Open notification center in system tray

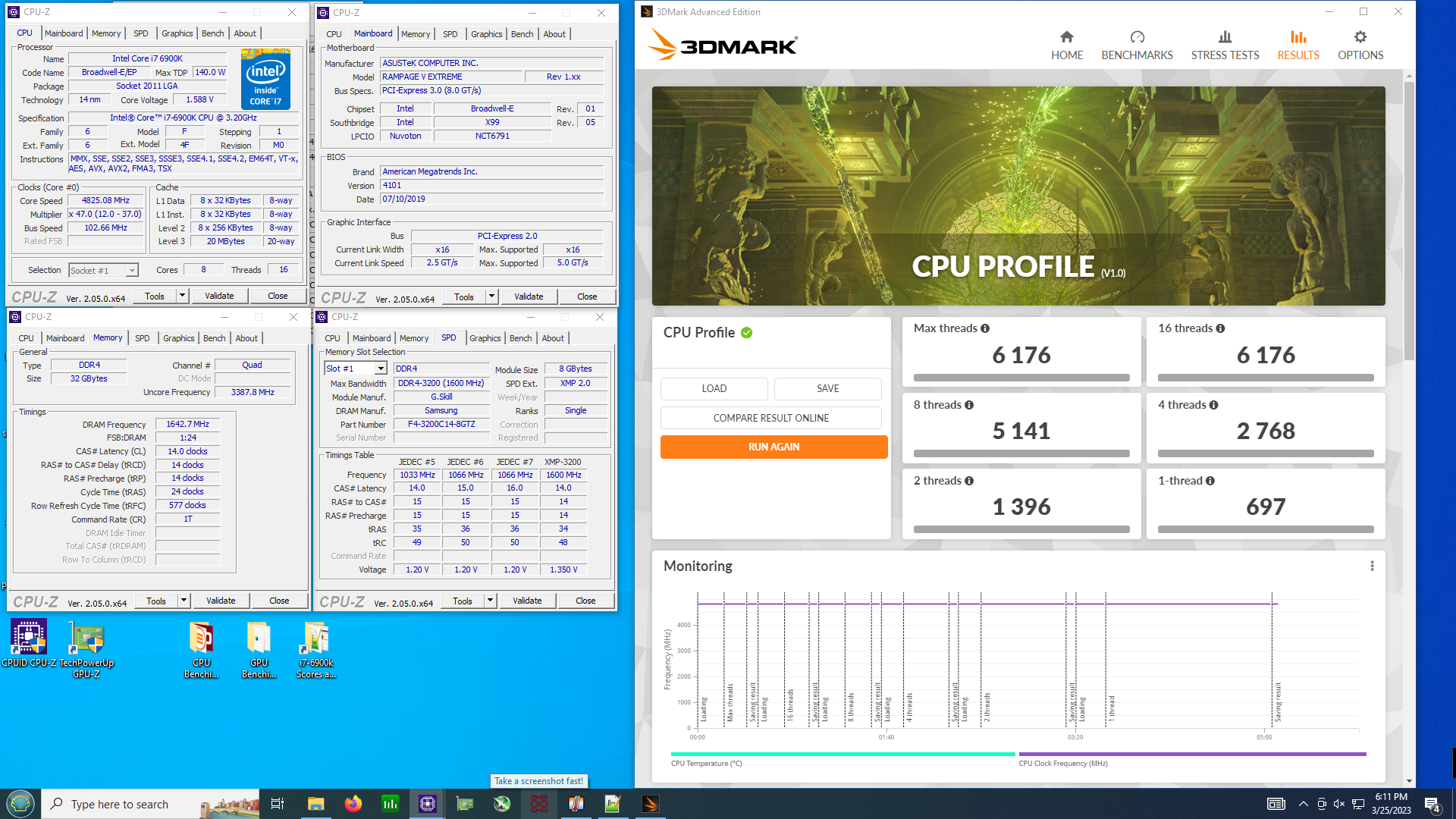(x=1432, y=805)
